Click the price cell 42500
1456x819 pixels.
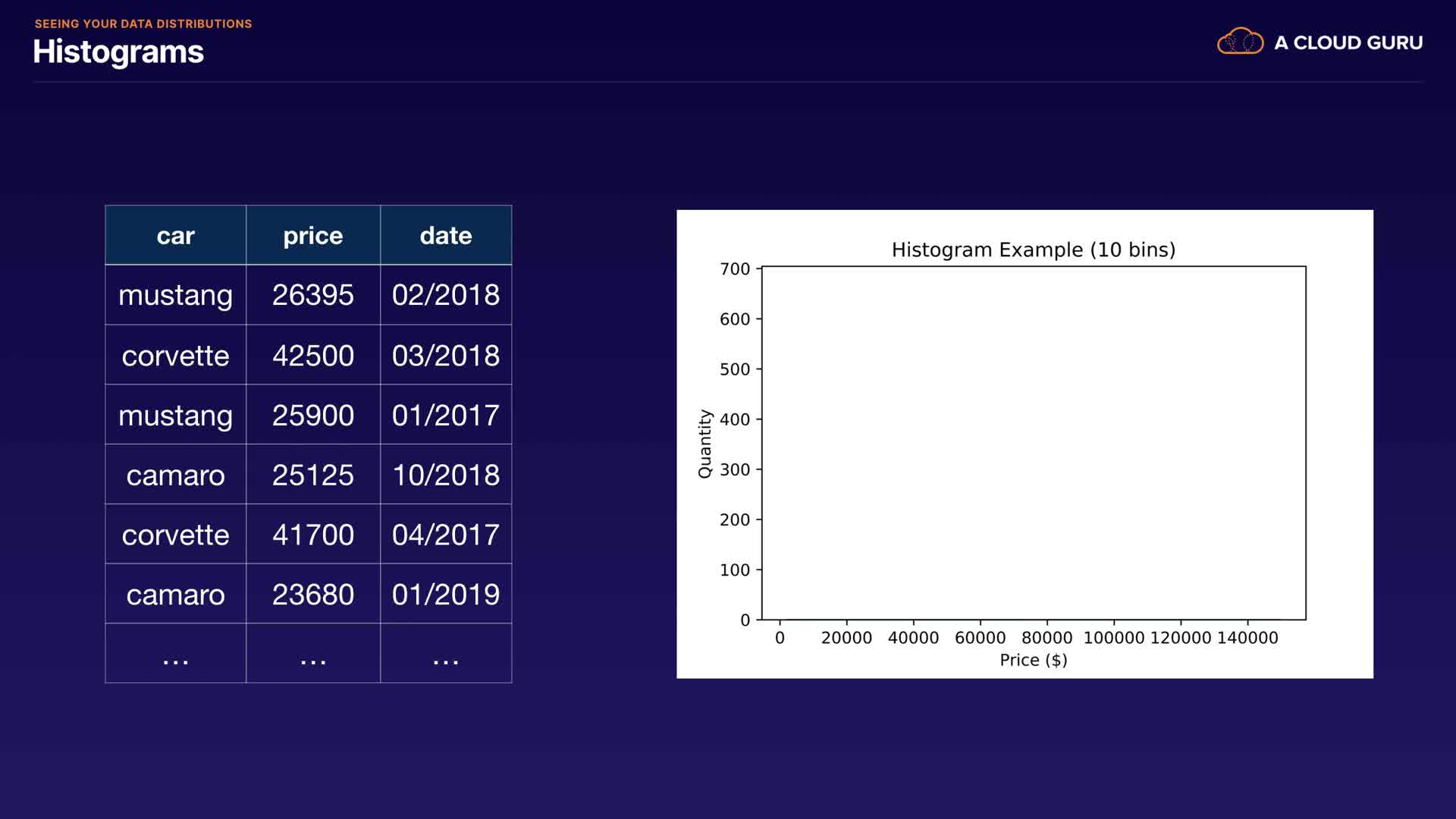(x=312, y=356)
